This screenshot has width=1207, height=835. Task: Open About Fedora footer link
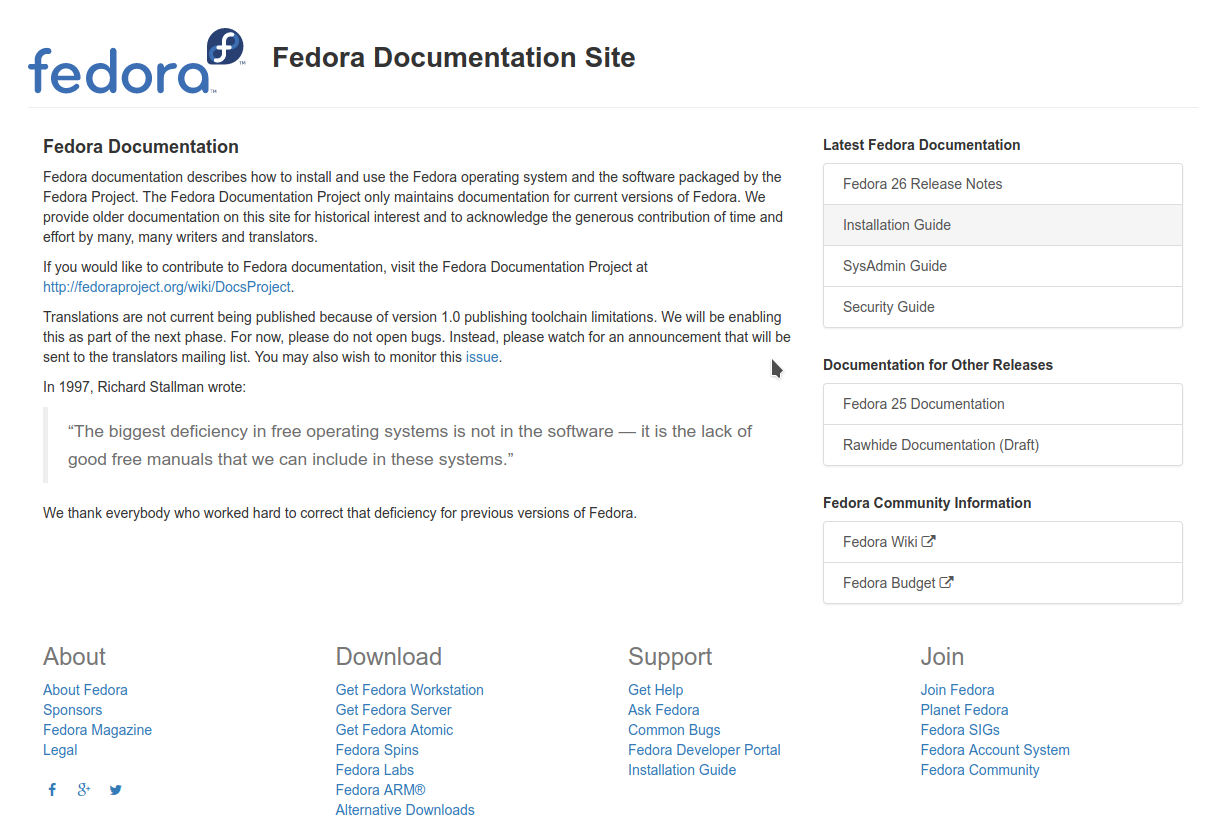pyautogui.click(x=85, y=690)
